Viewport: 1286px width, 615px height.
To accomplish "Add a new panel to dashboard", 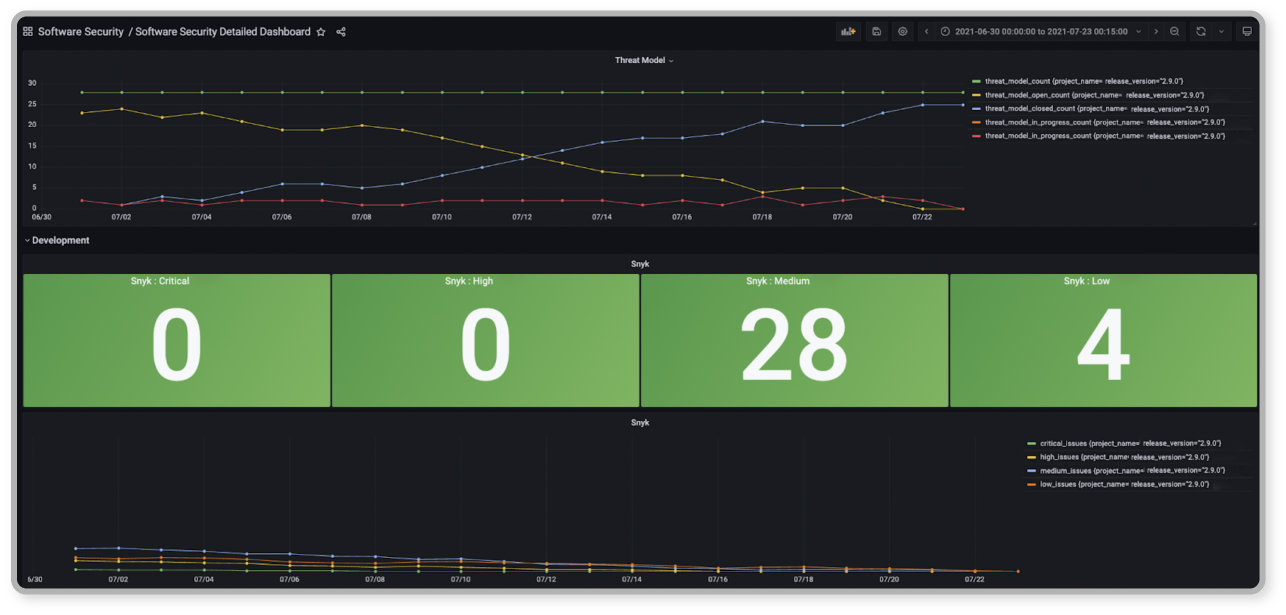I will [849, 32].
